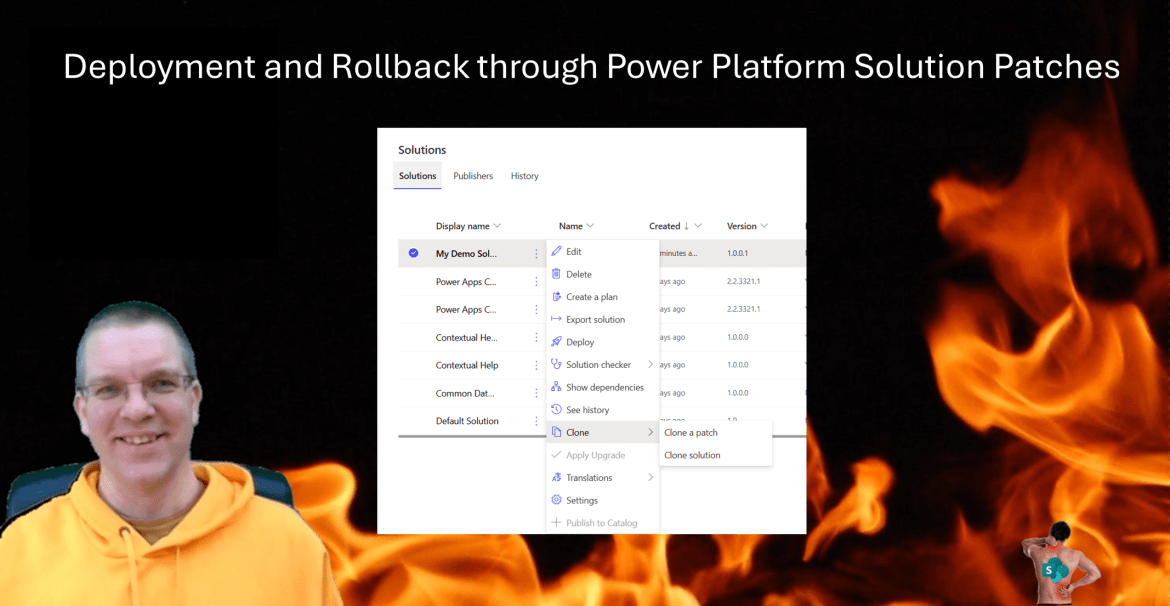Switch to the Publishers tab

(x=473, y=176)
